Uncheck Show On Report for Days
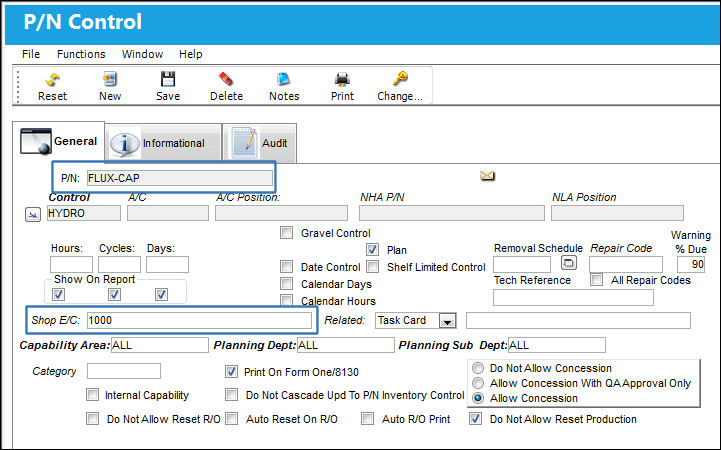Screen dimensions: 721x450 tap(161, 294)
